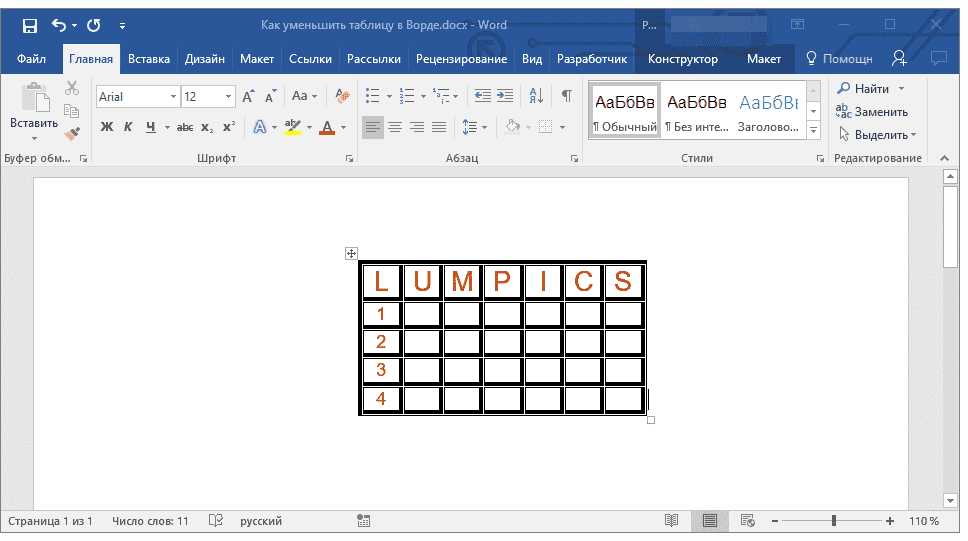The width and height of the screenshot is (968, 541).
Task: Select Print Layout view
Action: point(710,521)
